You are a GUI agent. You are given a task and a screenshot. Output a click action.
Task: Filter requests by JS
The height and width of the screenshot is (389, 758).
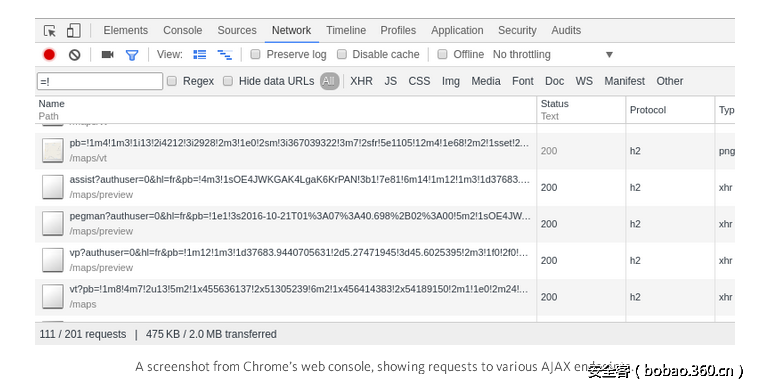391,81
